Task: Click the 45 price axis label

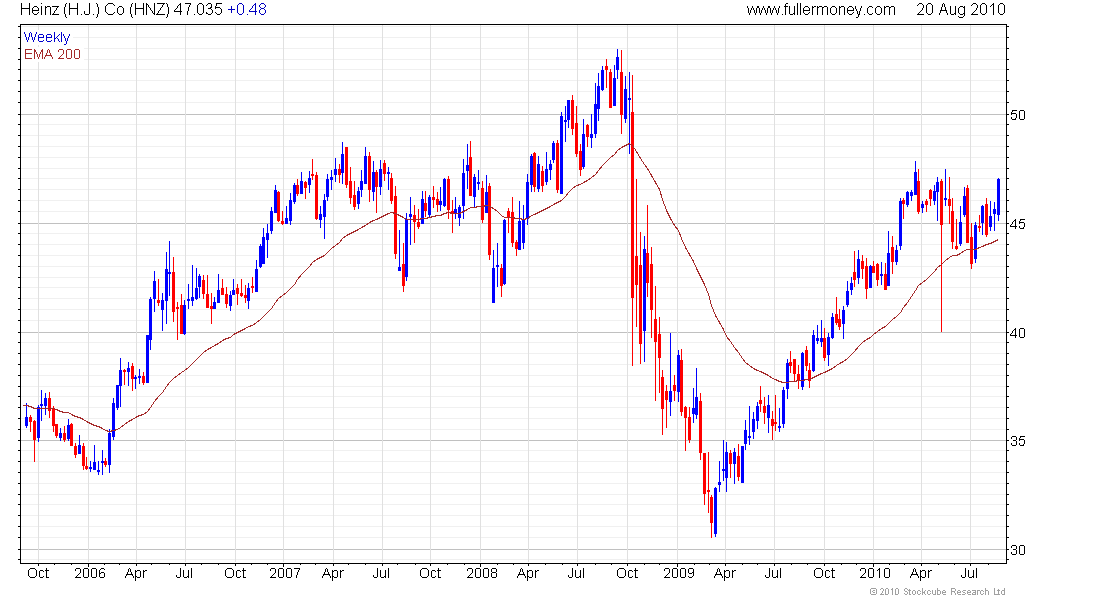Action: [x=1017, y=225]
